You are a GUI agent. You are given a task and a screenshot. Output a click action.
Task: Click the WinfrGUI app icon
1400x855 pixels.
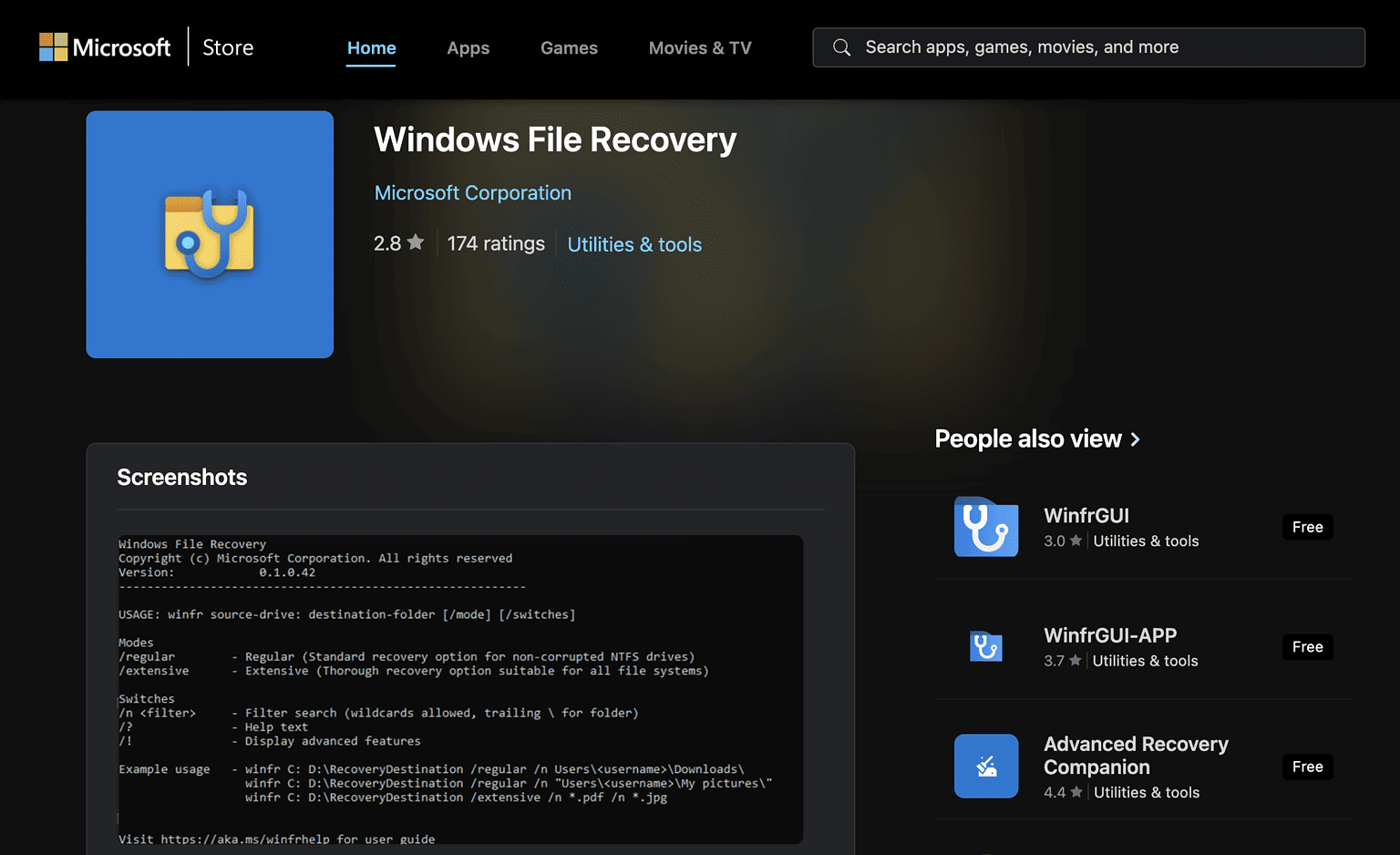[x=986, y=527]
